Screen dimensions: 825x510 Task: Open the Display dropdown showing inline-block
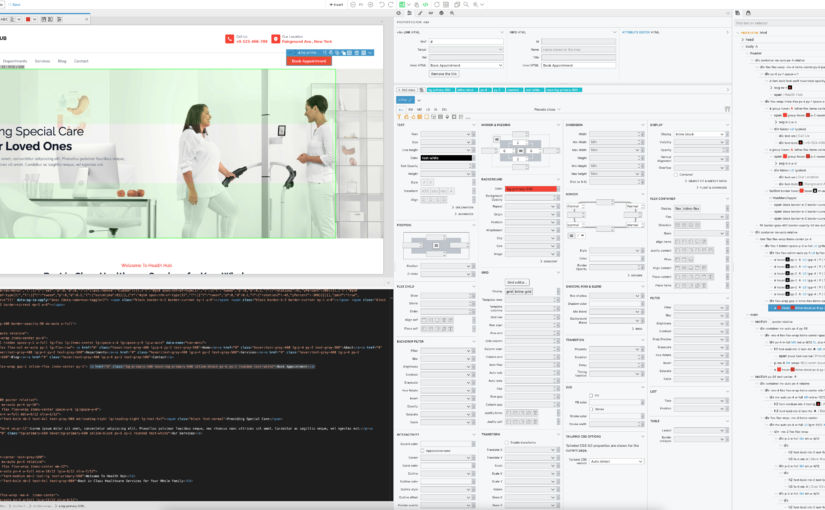point(699,134)
